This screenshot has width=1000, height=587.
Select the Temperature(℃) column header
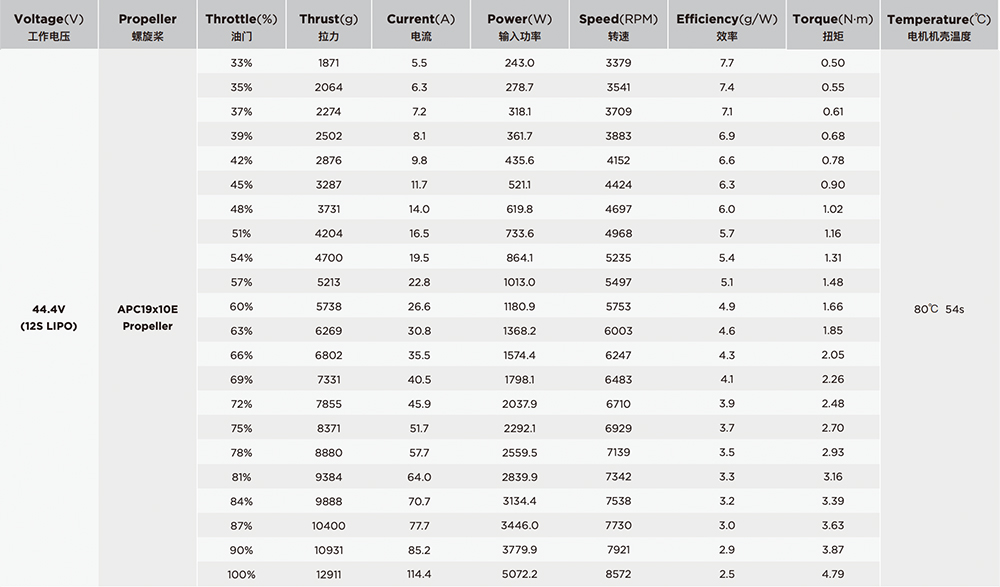click(x=938, y=26)
